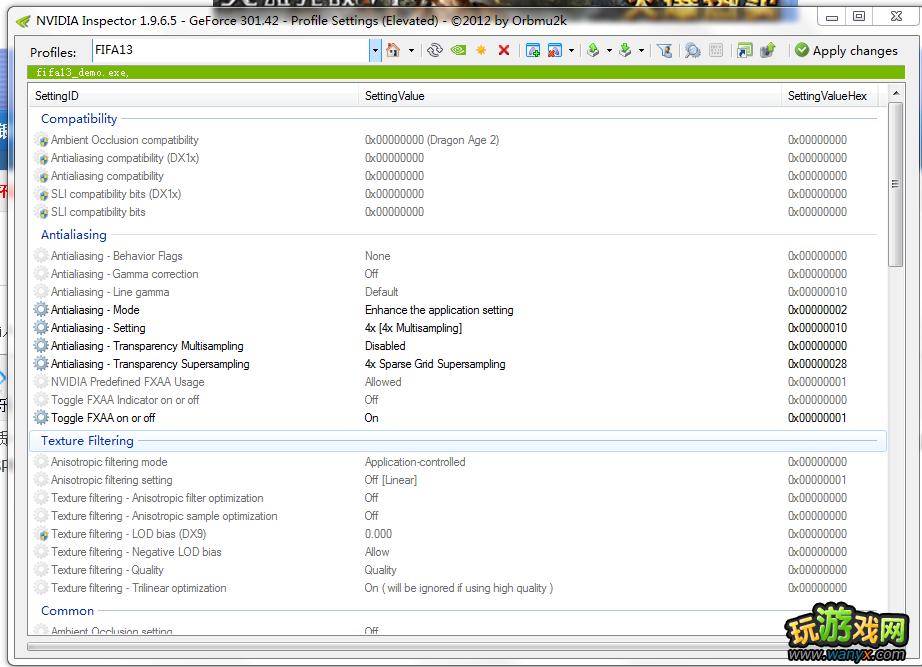Viewport: 922px width, 667px height.
Task: Open the dropdown arrow beside the home icon
Action: pos(411,51)
